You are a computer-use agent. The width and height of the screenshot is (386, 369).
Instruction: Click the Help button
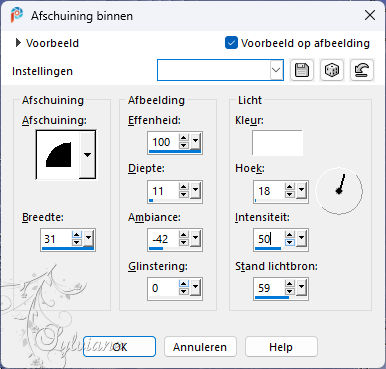pyautogui.click(x=281, y=347)
